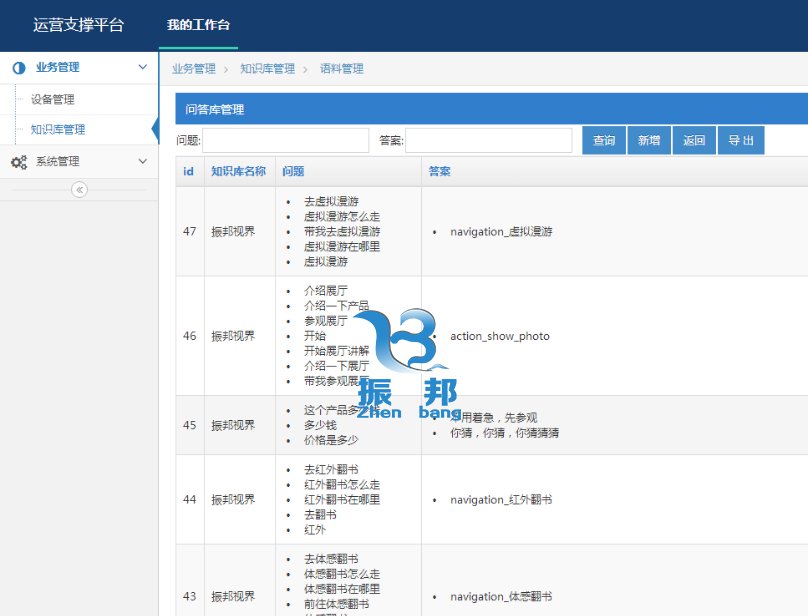
Task: Switch to 我的工作台 tab
Action: [x=198, y=25]
